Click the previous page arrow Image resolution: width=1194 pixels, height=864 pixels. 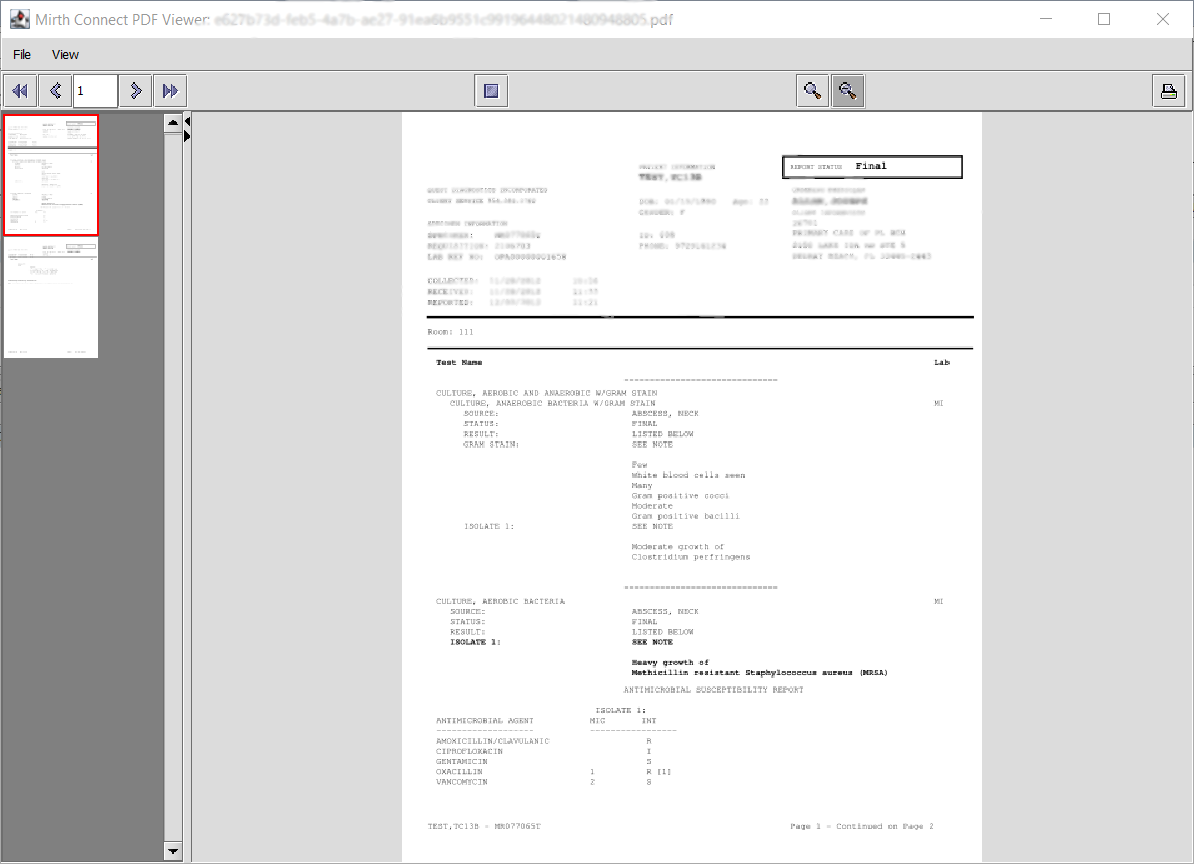tap(55, 91)
